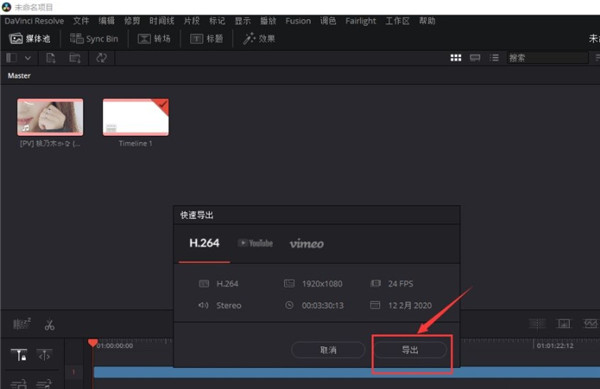Click the import media folder icon

pyautogui.click(x=75, y=58)
